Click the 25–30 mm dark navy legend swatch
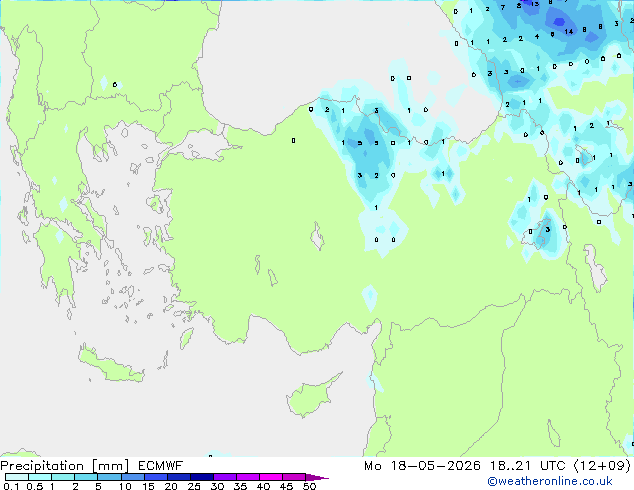Screen dimensions: 634x490 pos(201,477)
